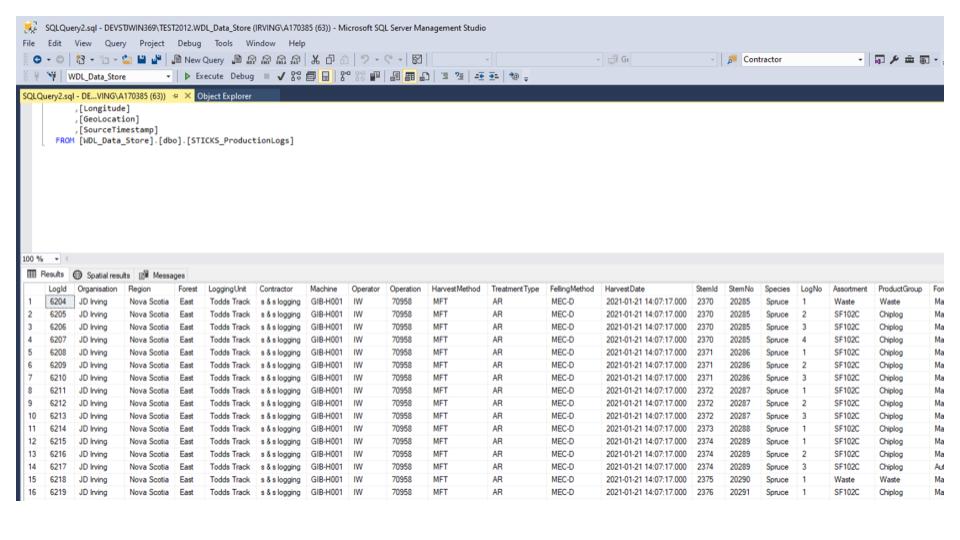Click the Execute button
Viewport: 960px width, 540px height.
pyautogui.click(x=204, y=77)
